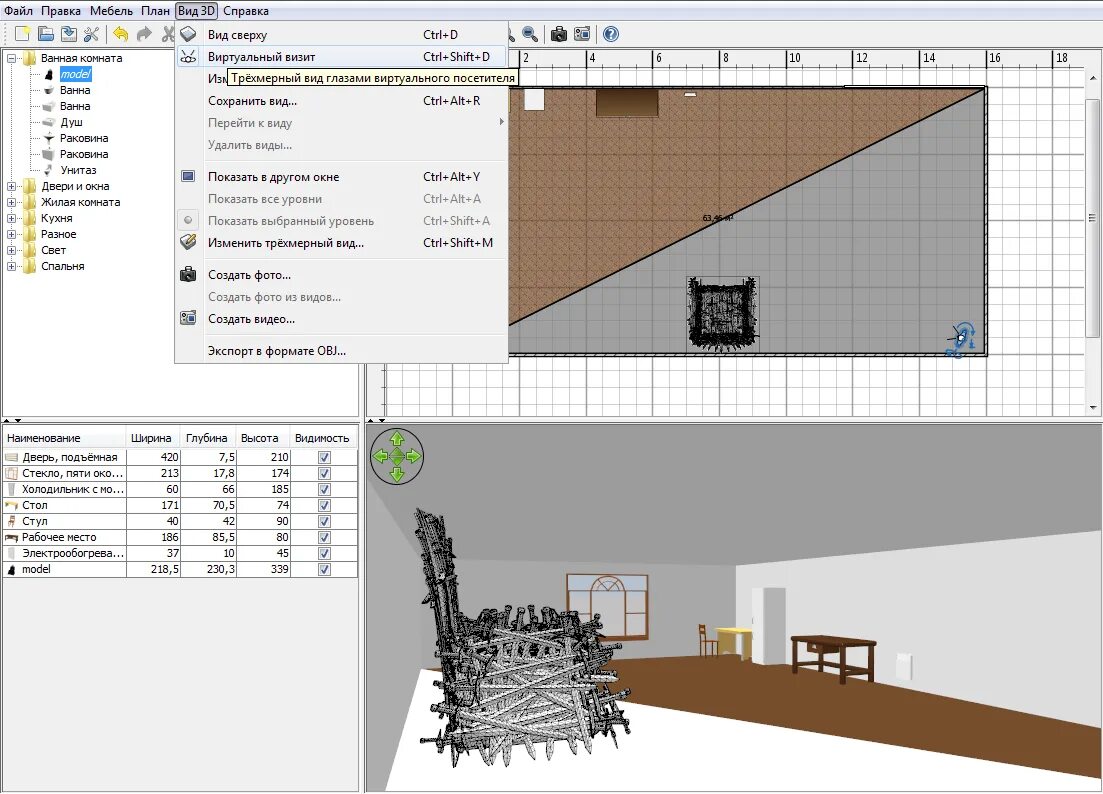
Task: Select the brown table on the plan
Action: 627,103
